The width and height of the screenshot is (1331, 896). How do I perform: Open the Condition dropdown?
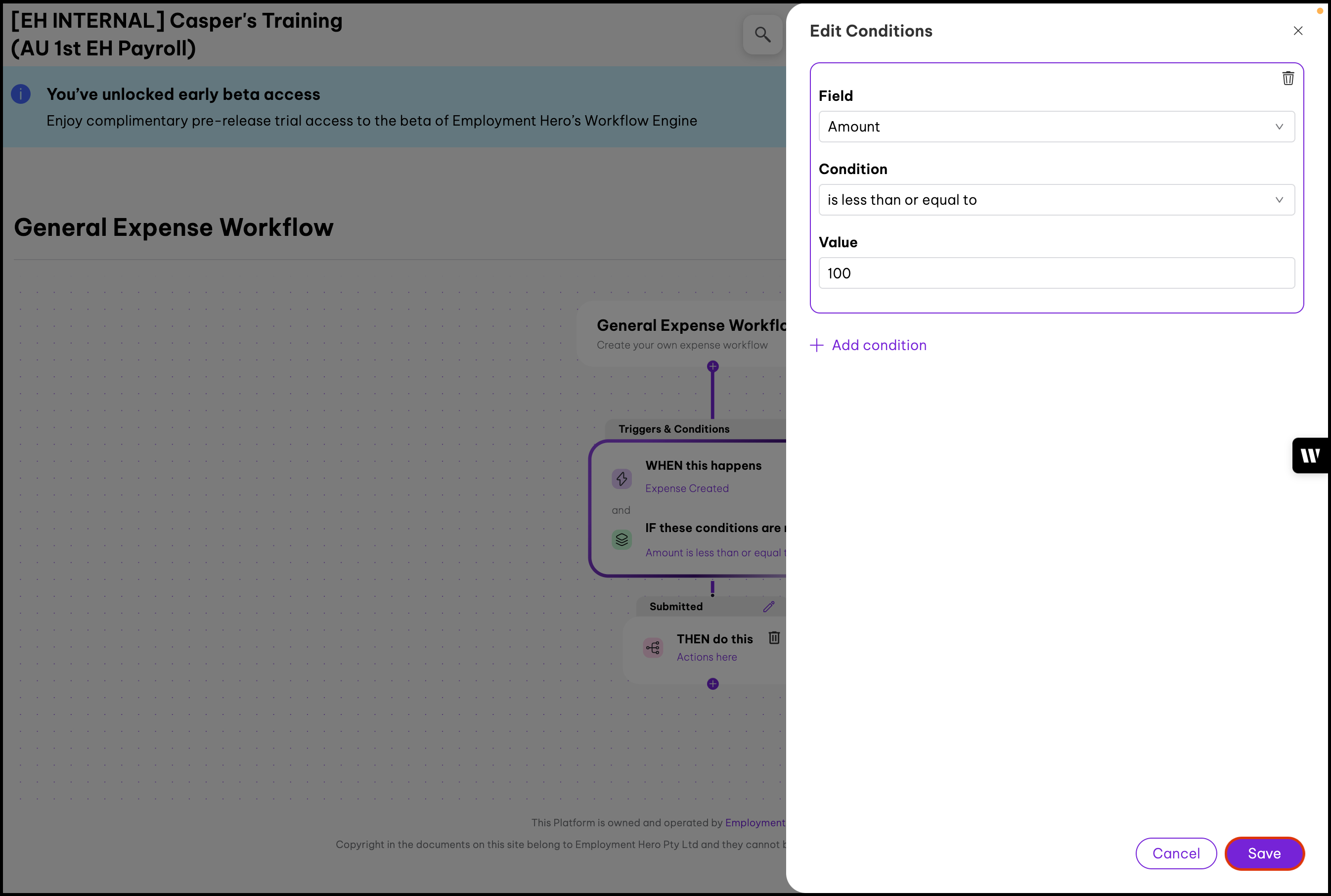[1056, 200]
